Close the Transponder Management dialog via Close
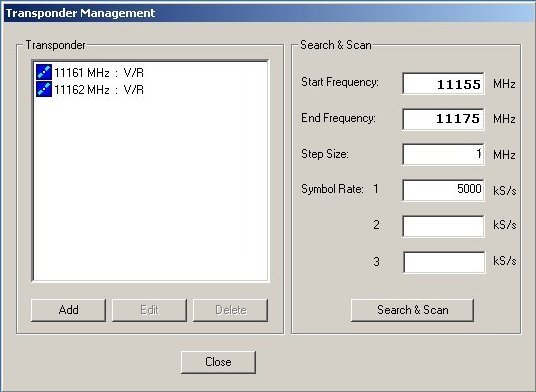This screenshot has height=392, width=536. 218,362
